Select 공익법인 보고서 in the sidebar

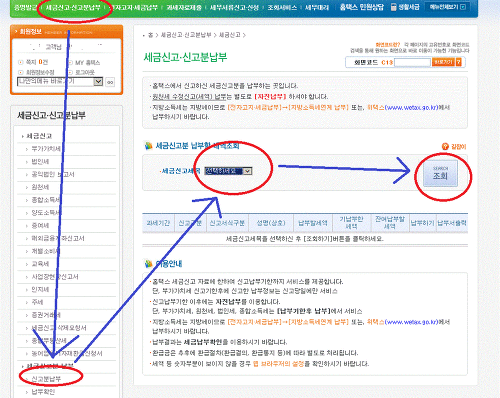click(53, 174)
